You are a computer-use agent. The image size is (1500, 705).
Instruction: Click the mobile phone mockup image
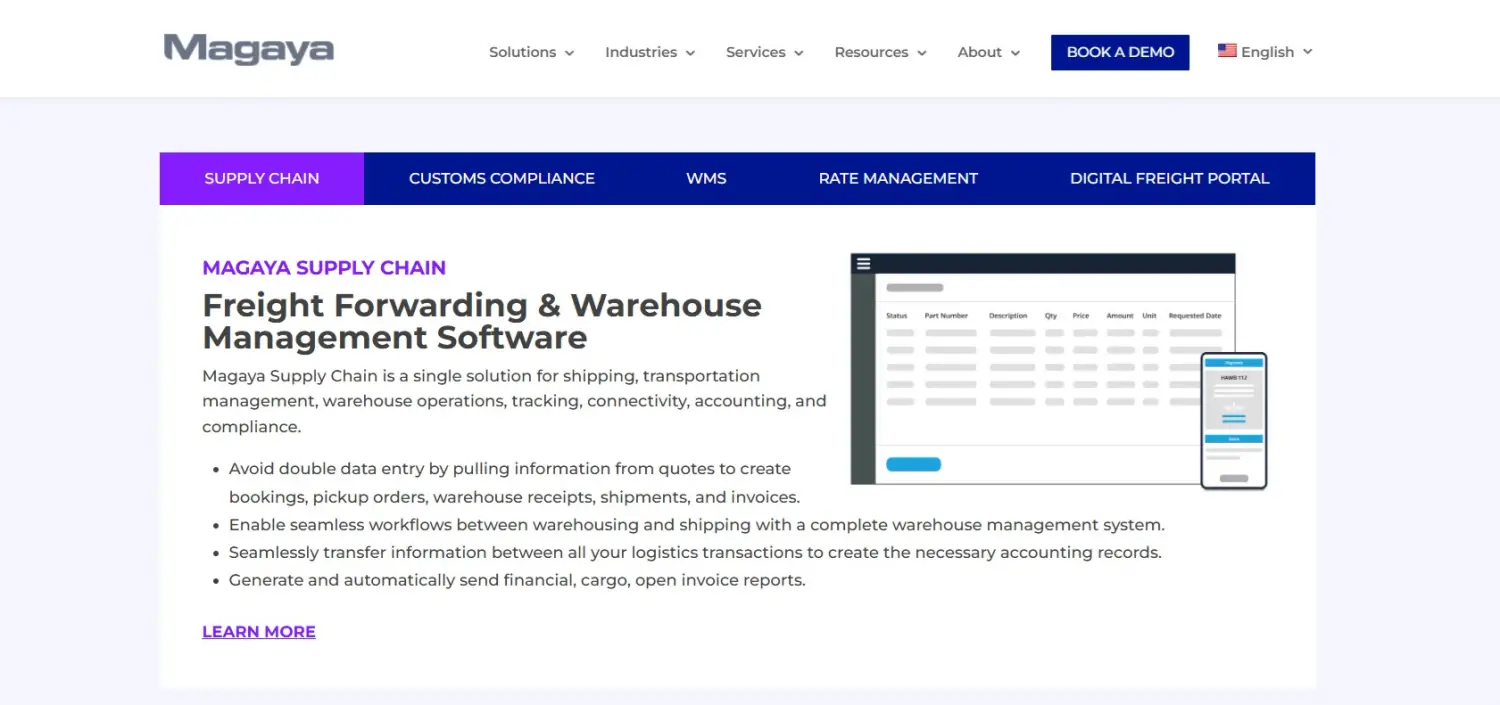[x=1234, y=421]
